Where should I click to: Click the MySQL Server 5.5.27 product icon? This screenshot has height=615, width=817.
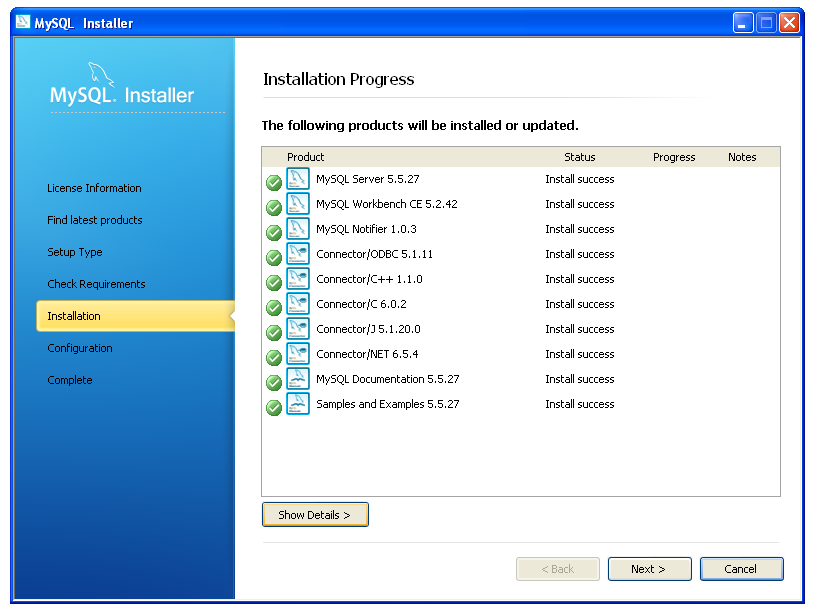298,178
